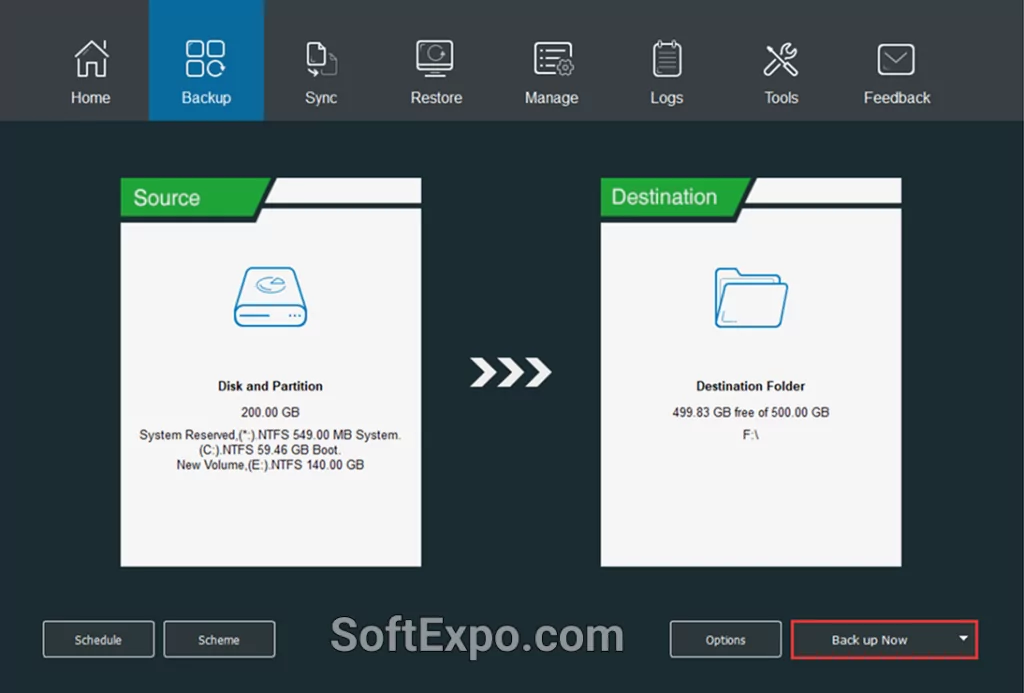Open the backup Options

[x=725, y=639]
